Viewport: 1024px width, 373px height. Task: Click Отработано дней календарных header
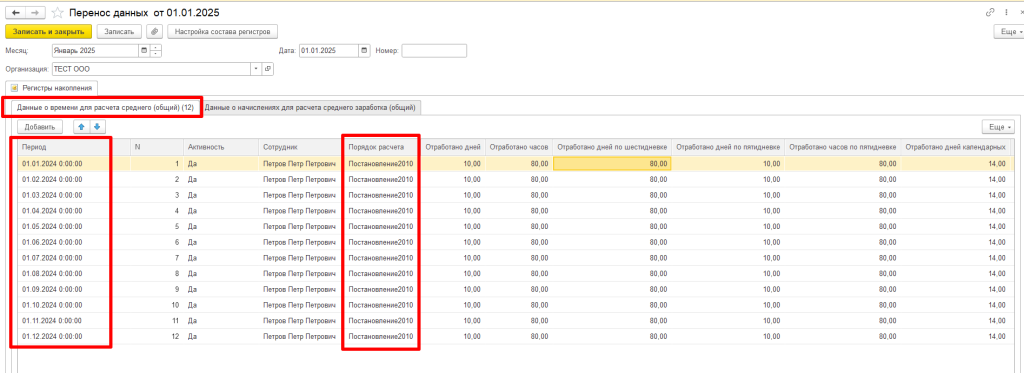coord(956,148)
